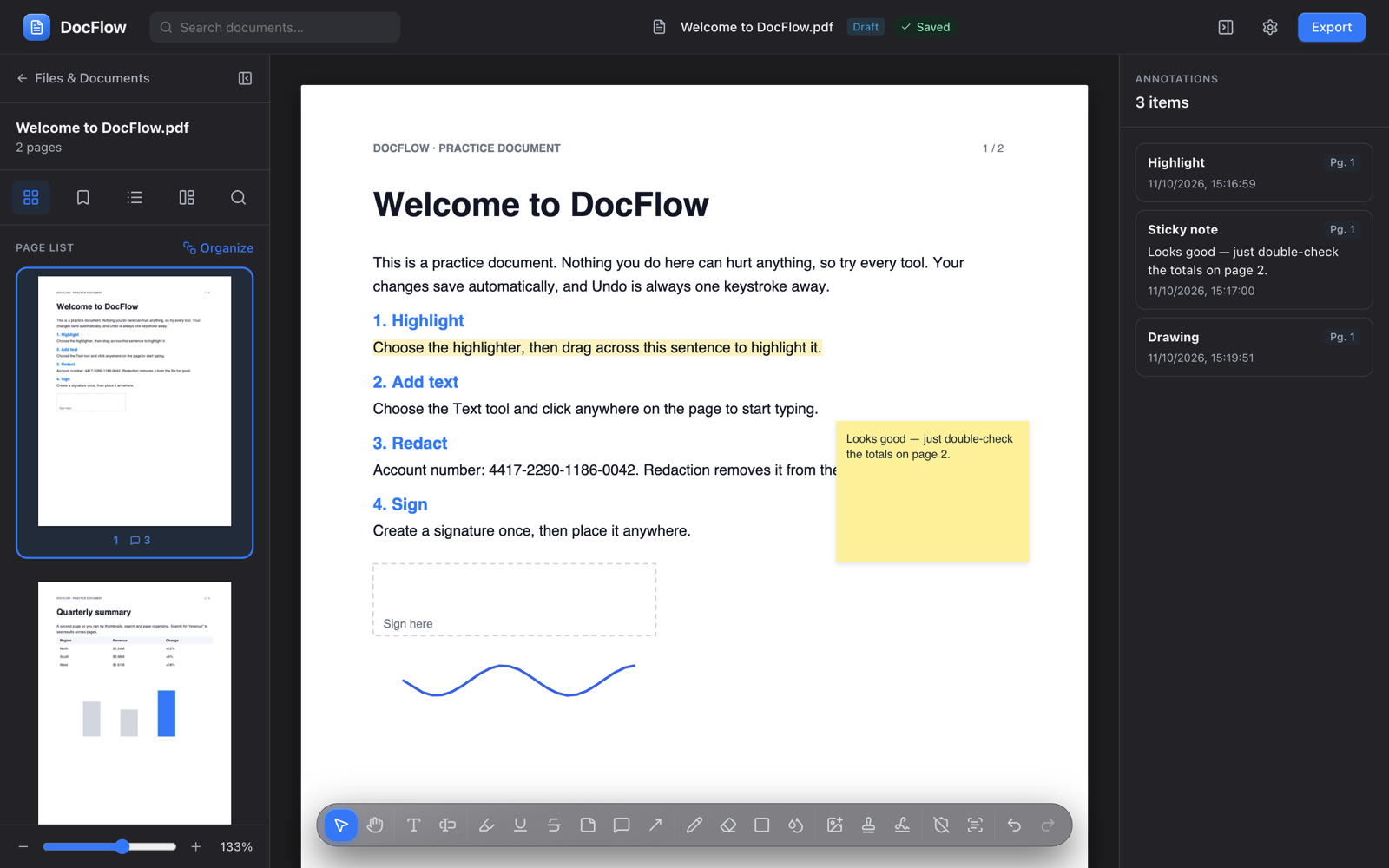This screenshot has height=868, width=1389.
Task: Go back to Files & Documents
Action: click(x=83, y=78)
